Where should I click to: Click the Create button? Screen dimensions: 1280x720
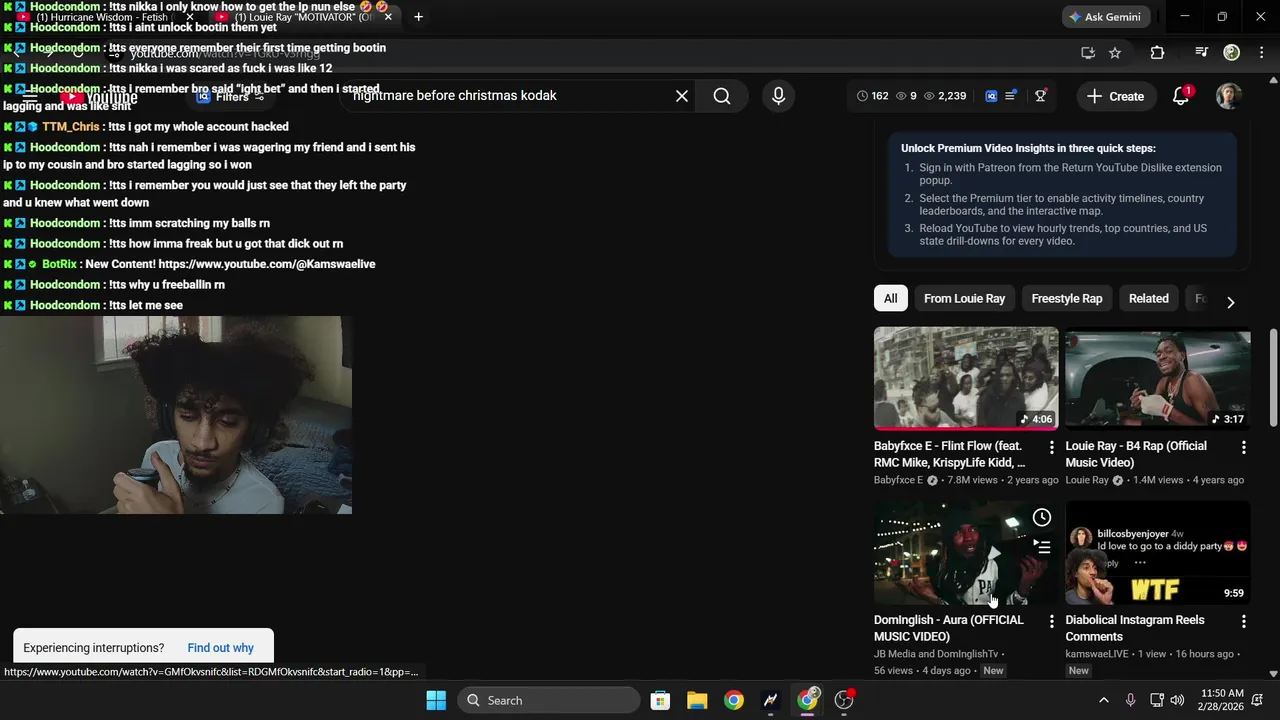pos(1116,96)
